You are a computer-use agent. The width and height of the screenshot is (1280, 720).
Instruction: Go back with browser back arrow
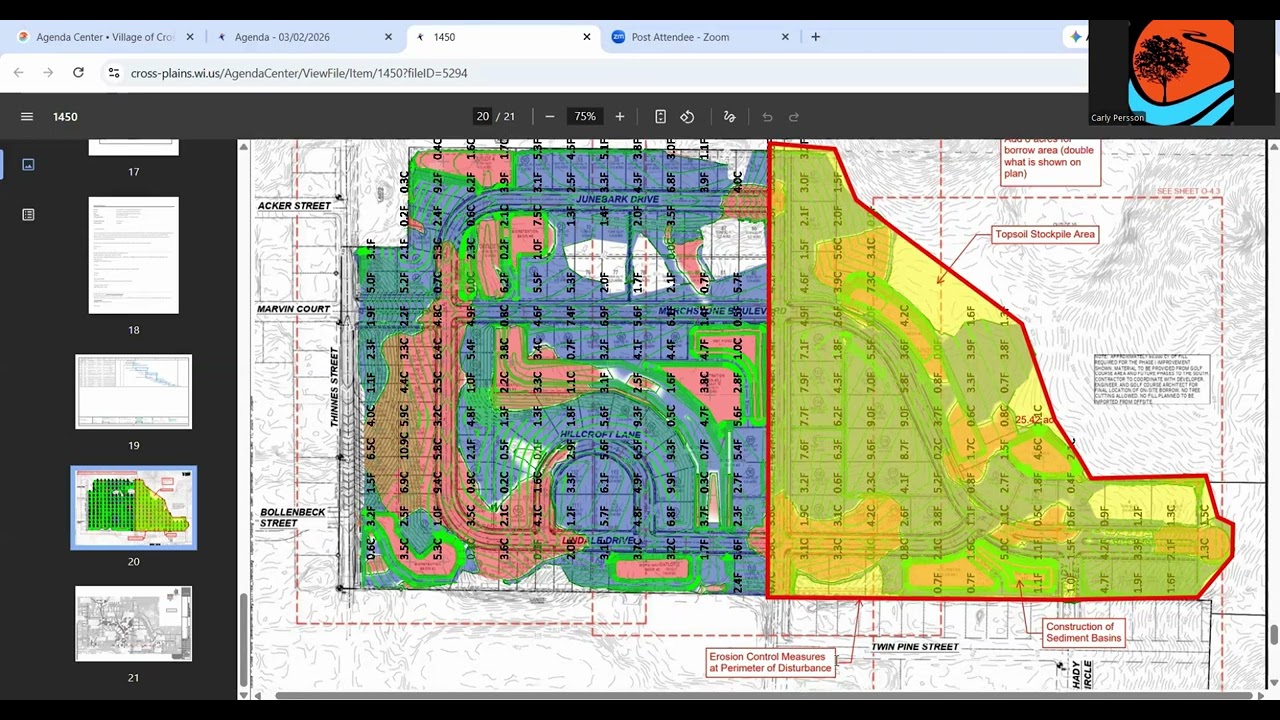click(18, 73)
